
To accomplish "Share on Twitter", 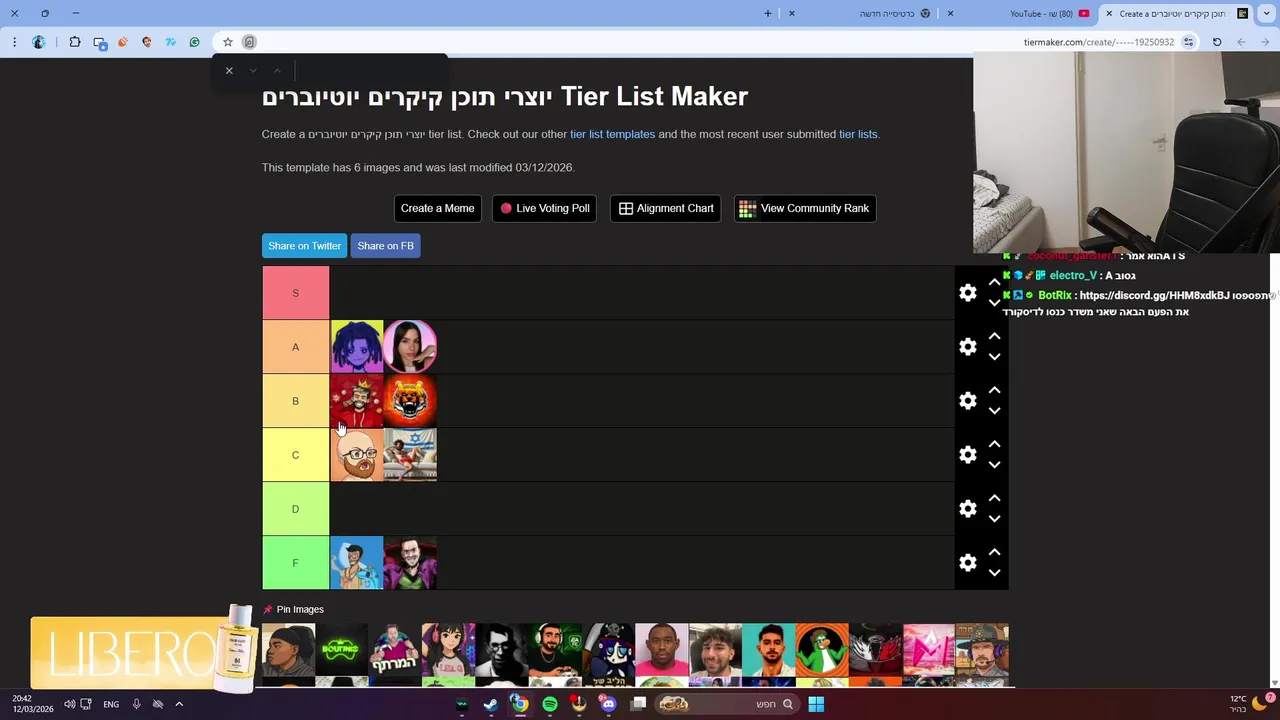I will tap(304, 246).
